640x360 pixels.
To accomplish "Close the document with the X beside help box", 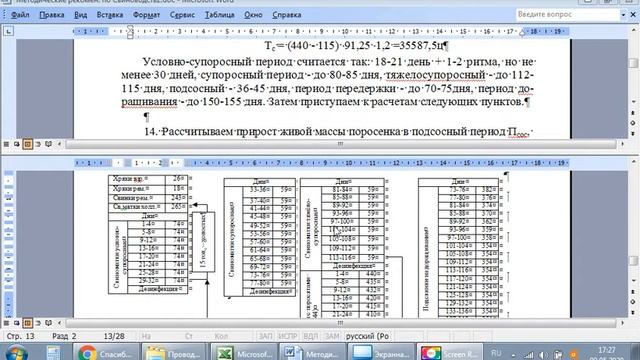I will tap(633, 15).
